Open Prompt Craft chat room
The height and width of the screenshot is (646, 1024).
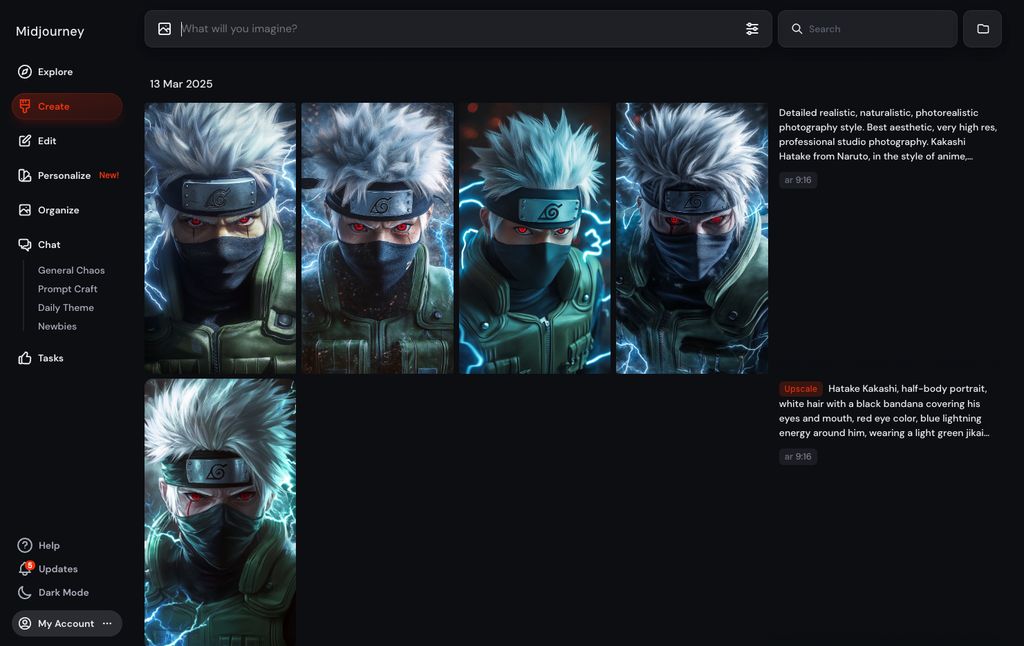[68, 289]
